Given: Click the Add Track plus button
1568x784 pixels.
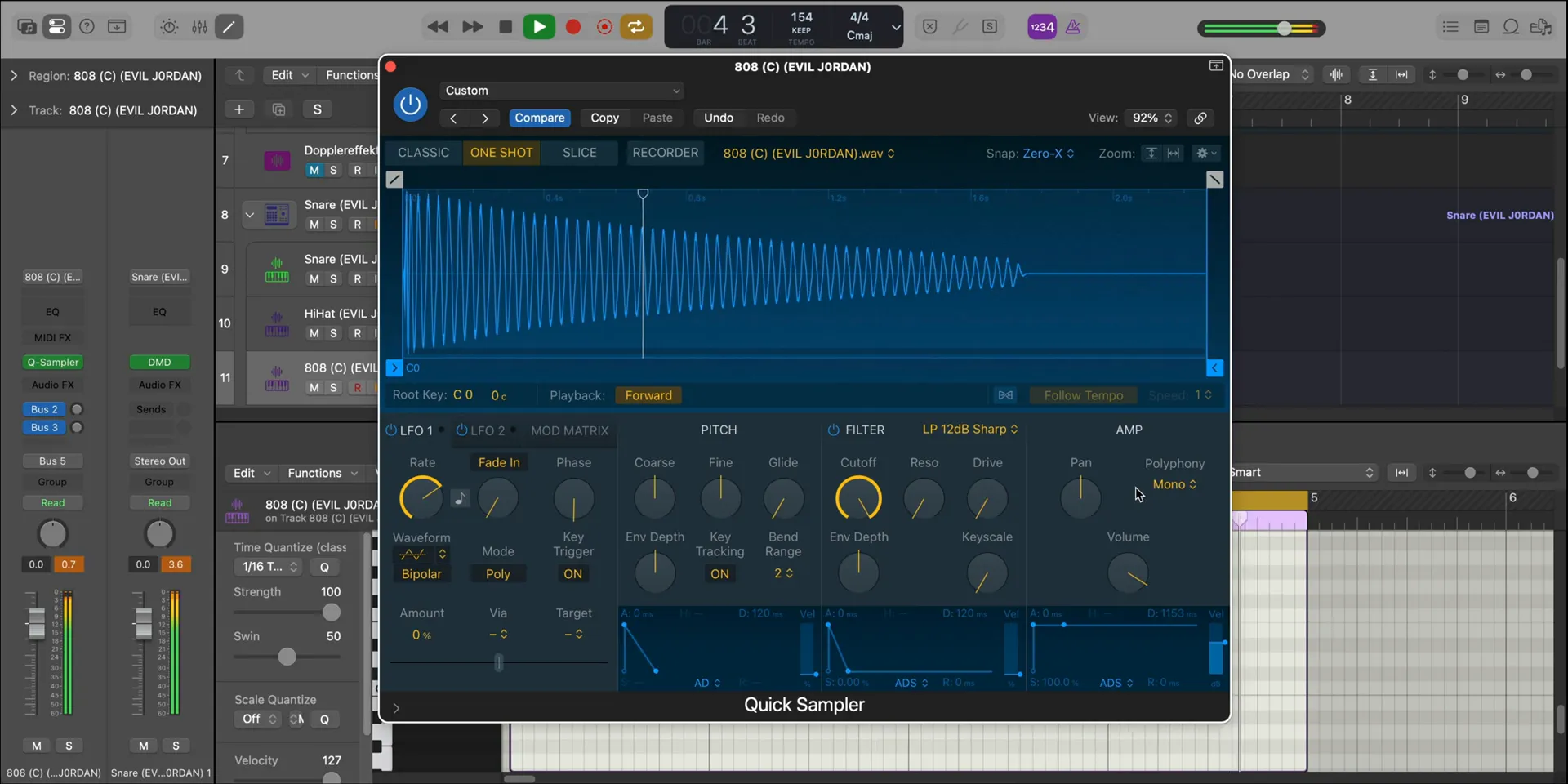Looking at the screenshot, I should (239, 109).
